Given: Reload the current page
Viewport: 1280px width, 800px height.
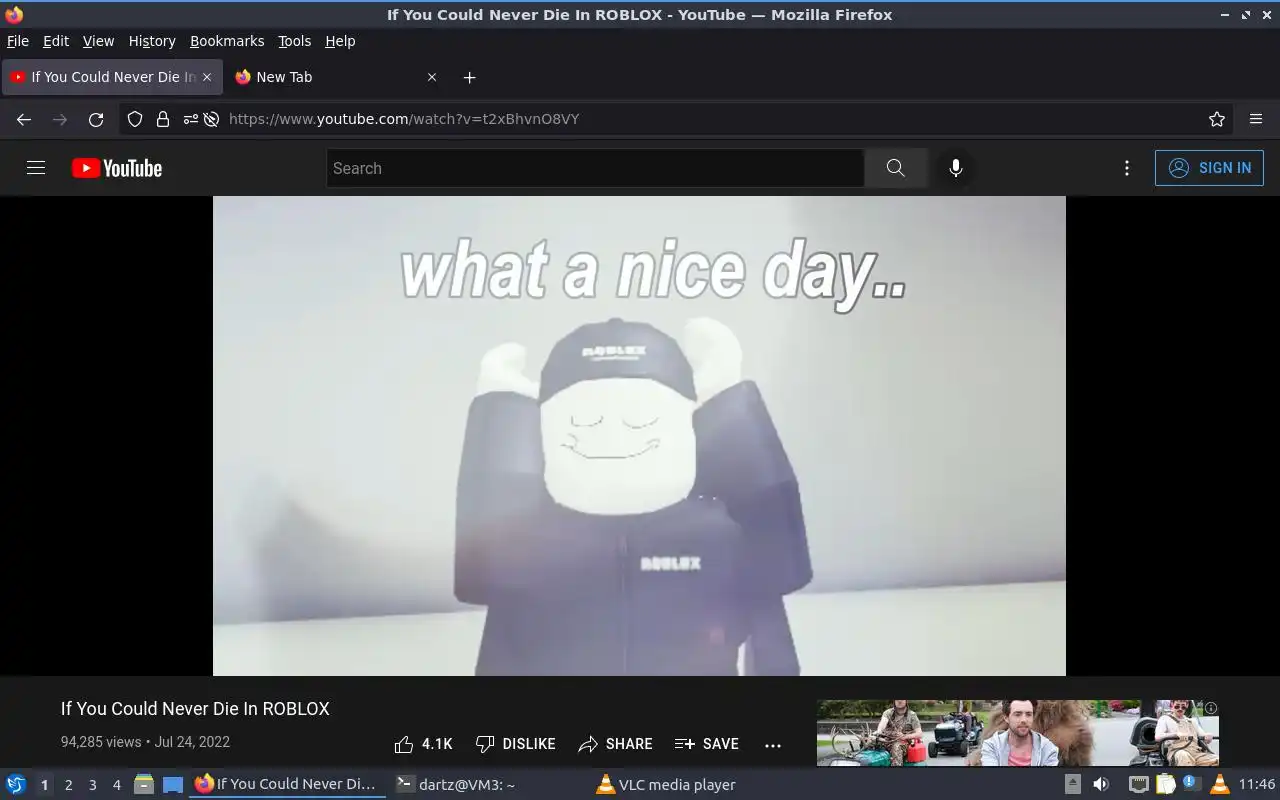Looking at the screenshot, I should click(96, 119).
